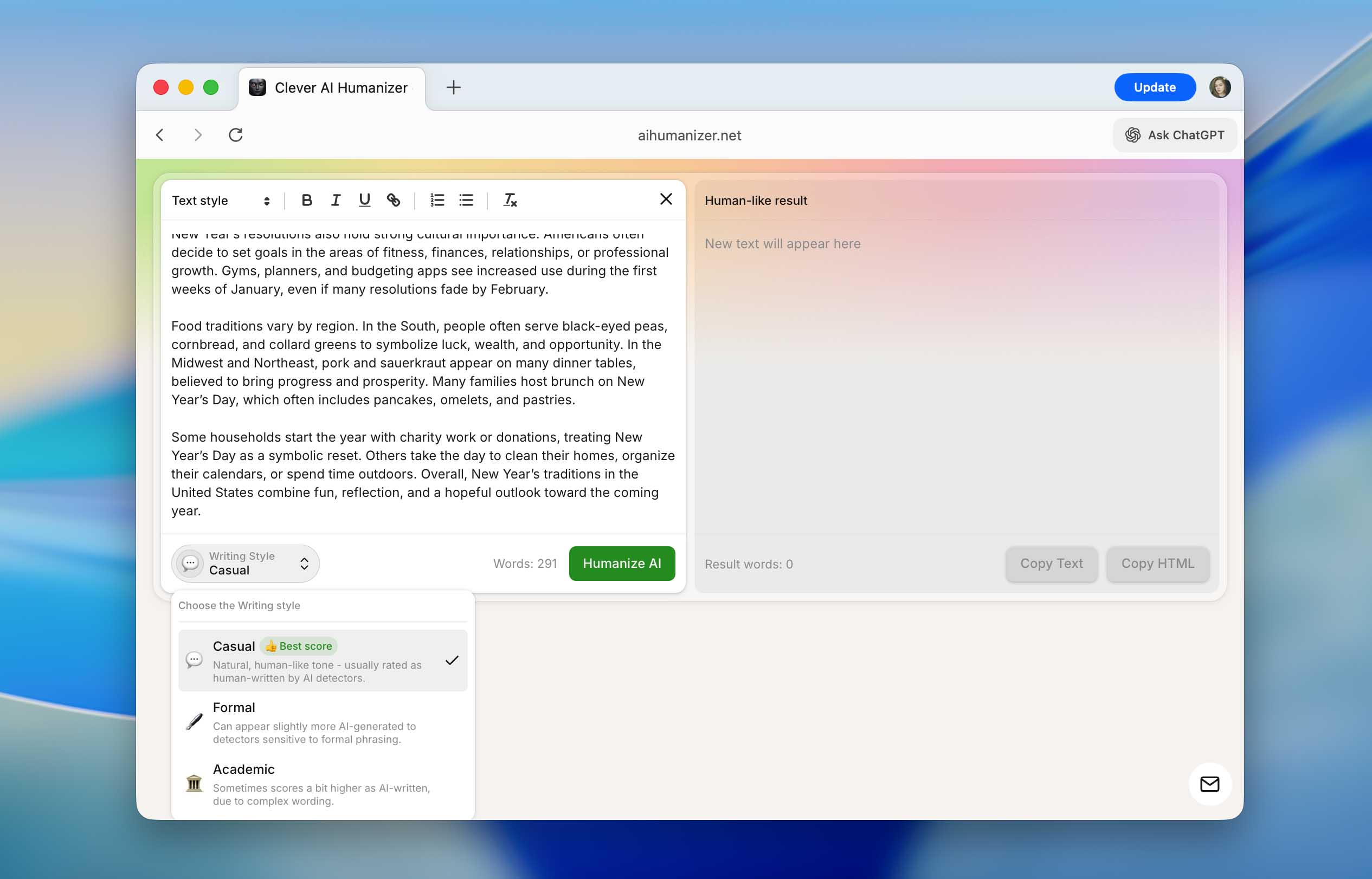The height and width of the screenshot is (879, 1372).
Task: Apply numbered list formatting
Action: [437, 200]
